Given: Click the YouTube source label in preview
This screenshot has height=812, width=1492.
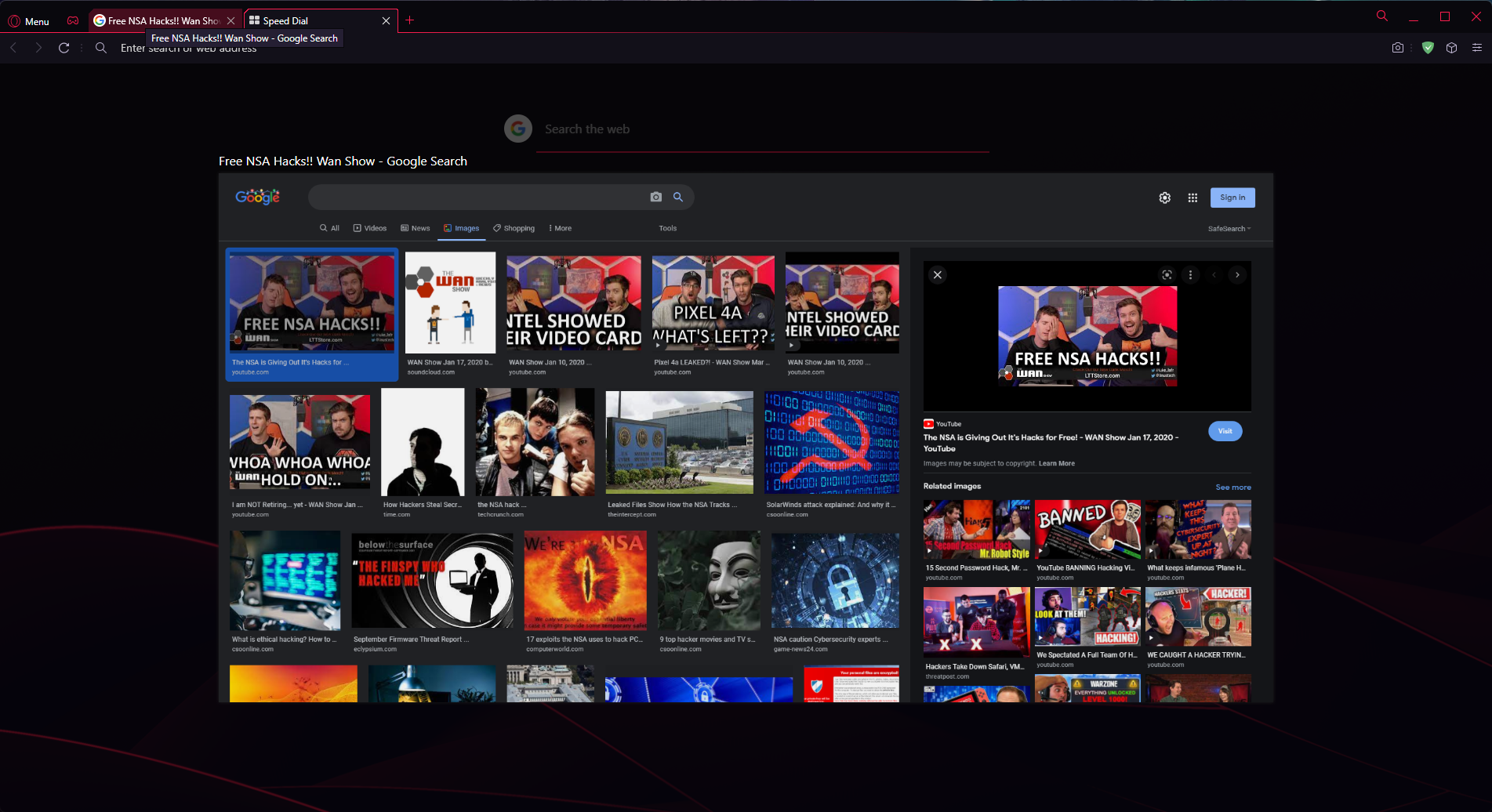Looking at the screenshot, I should 942,424.
